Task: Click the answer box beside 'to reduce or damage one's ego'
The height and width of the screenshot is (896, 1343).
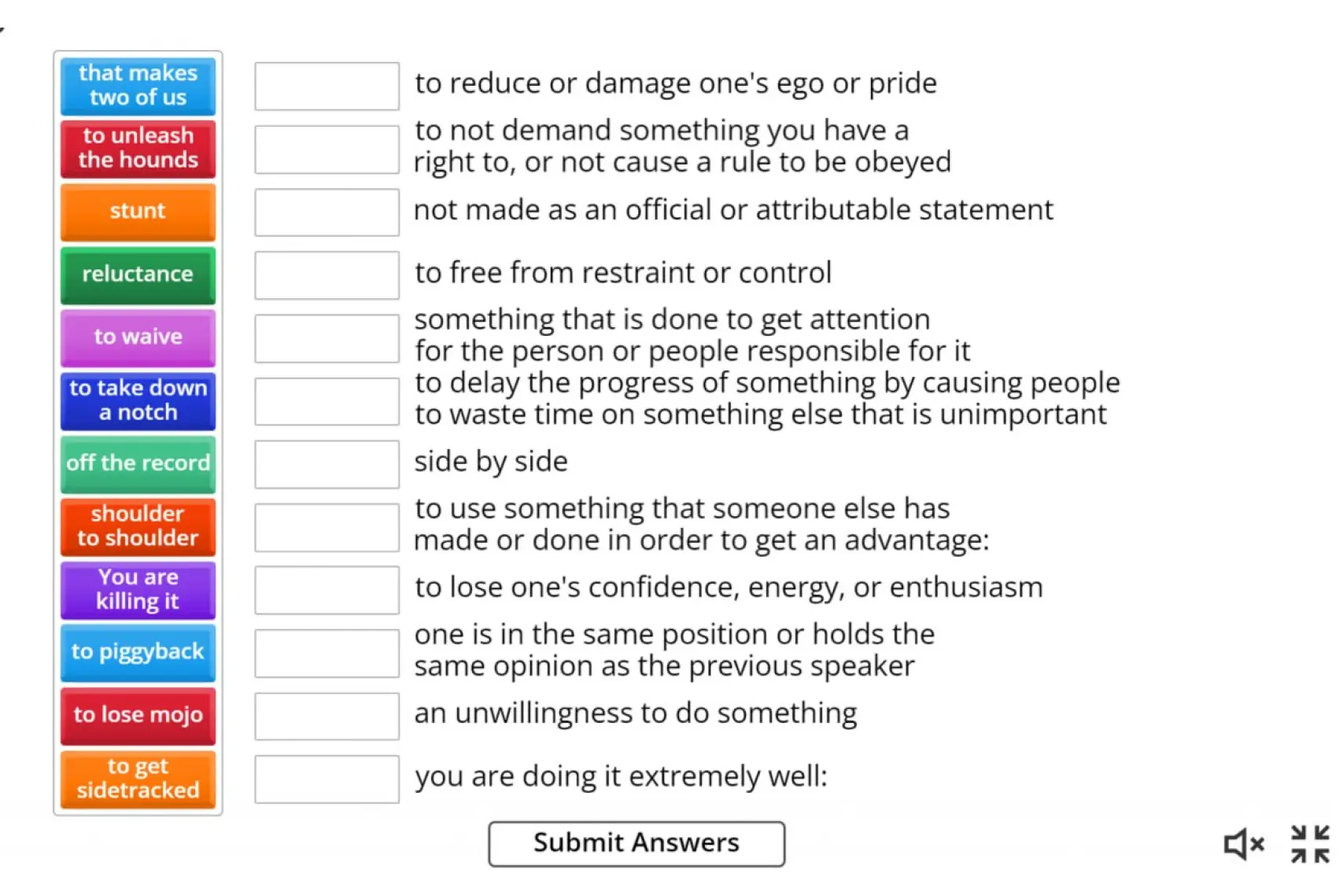Action: tap(327, 86)
